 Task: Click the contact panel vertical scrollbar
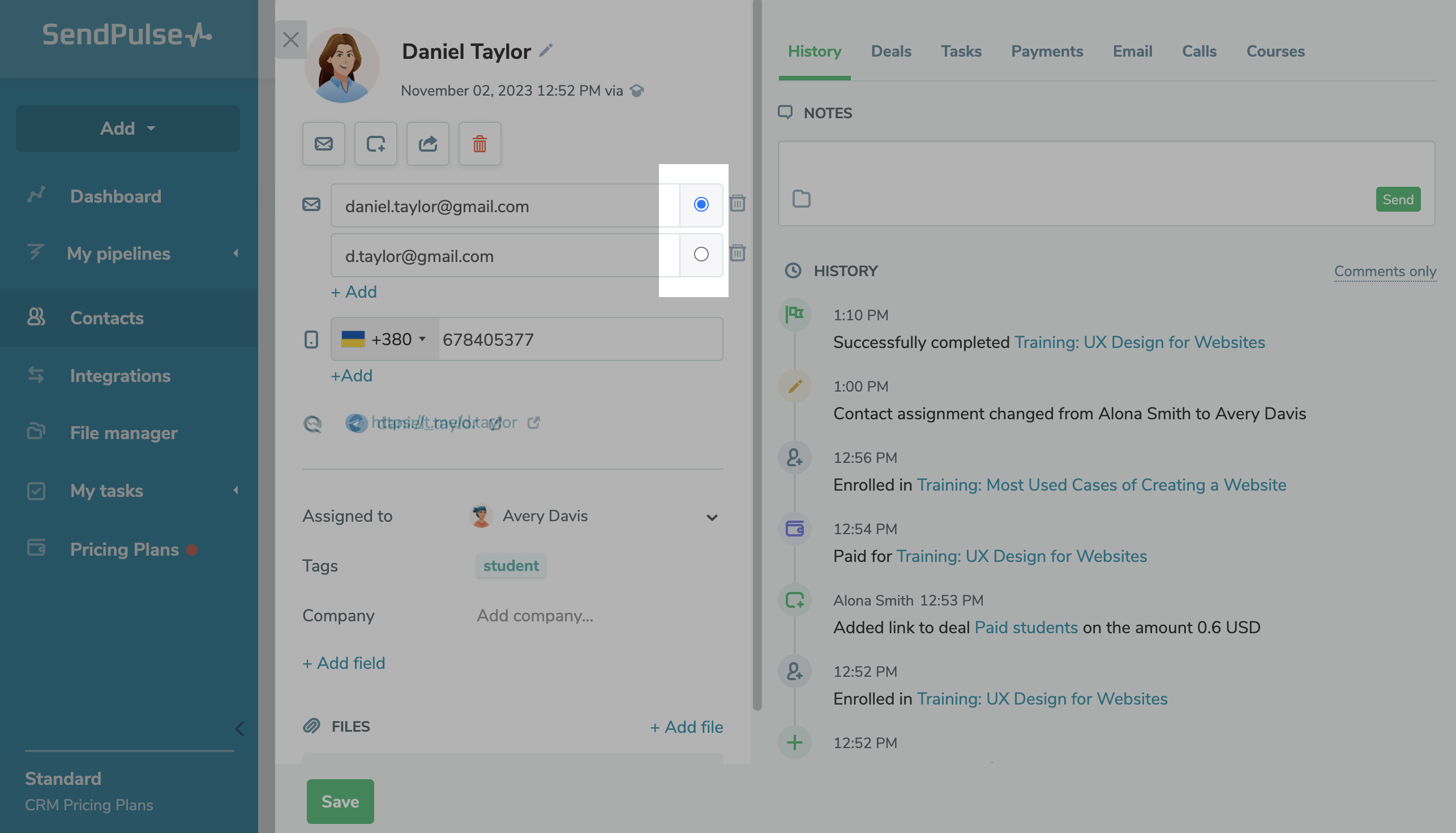757,355
